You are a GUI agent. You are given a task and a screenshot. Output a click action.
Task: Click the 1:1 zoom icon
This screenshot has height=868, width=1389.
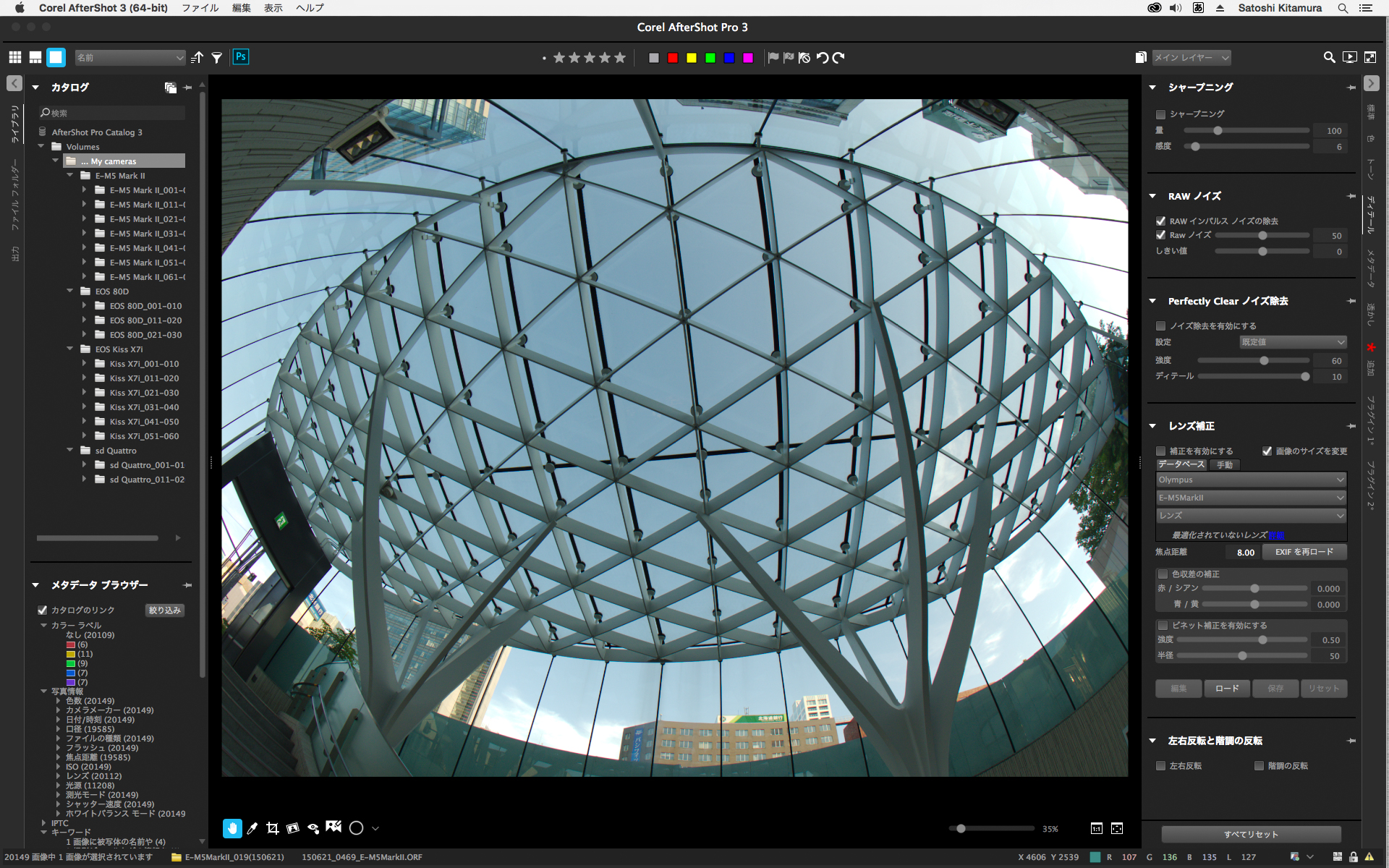(1096, 828)
